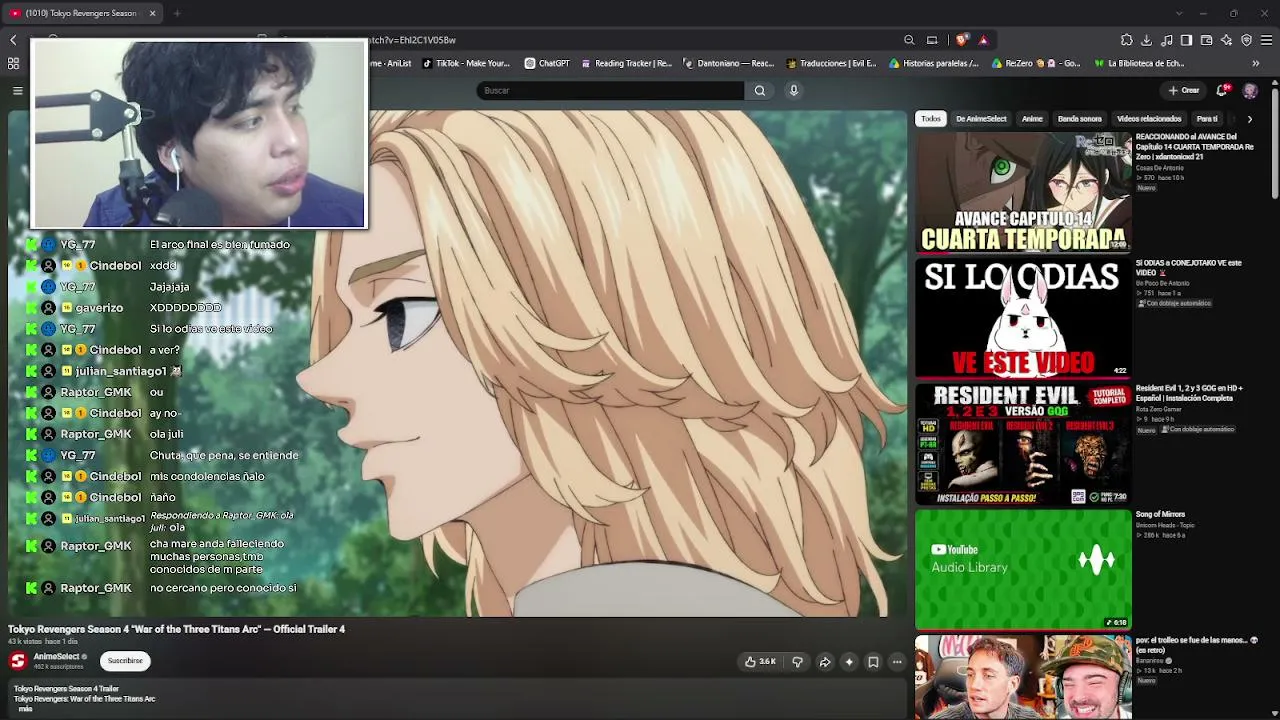Open the 'AVANCE CAPITULO 14' video thumbnail
This screenshot has width=1280, height=720.
pos(1023,192)
